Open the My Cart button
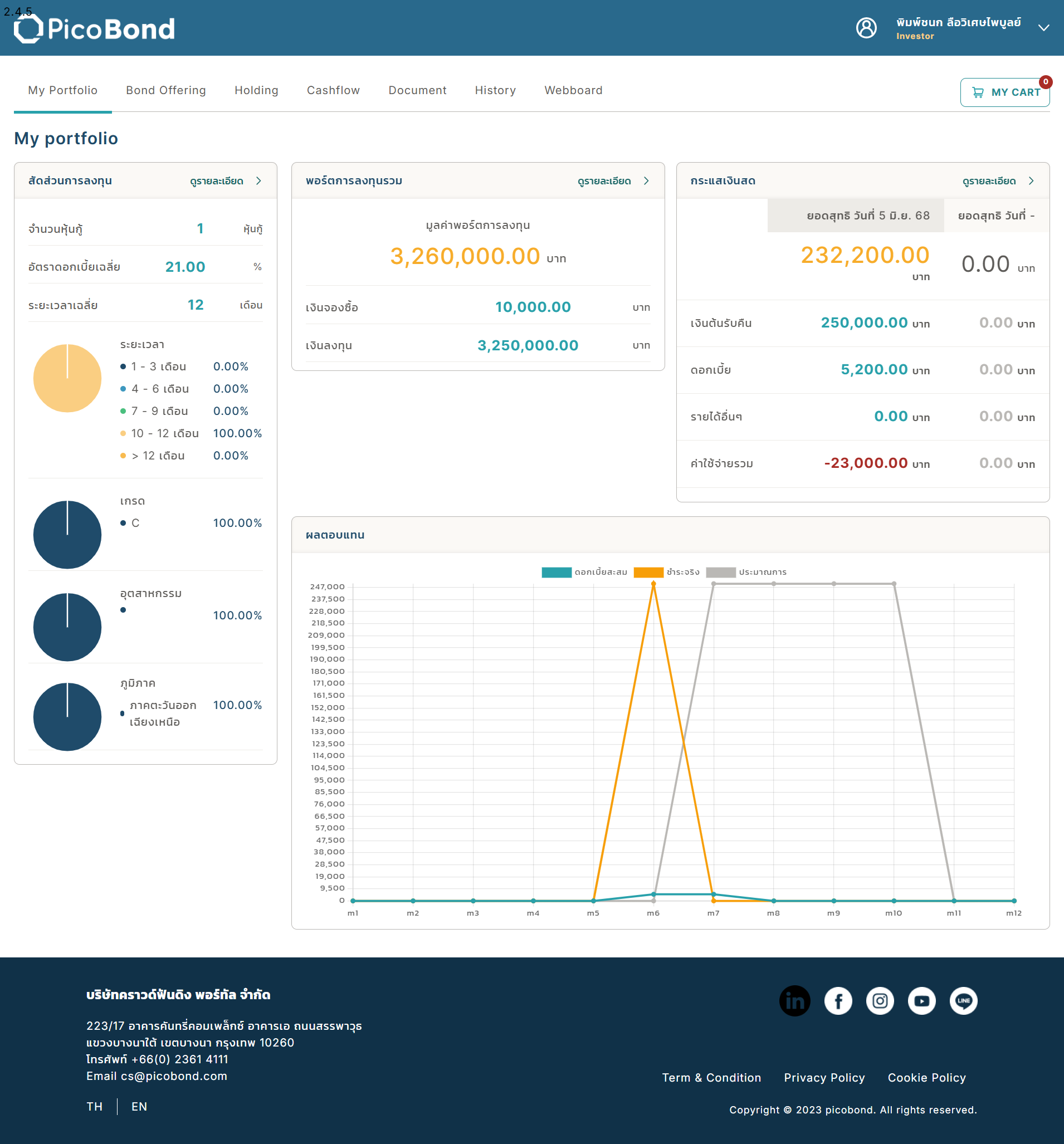The image size is (1064, 1144). point(1005,92)
